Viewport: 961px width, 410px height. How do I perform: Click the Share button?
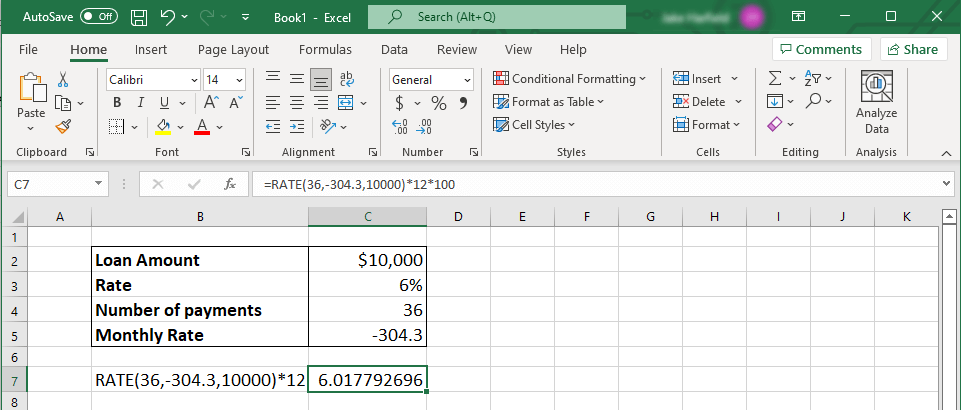pos(913,49)
